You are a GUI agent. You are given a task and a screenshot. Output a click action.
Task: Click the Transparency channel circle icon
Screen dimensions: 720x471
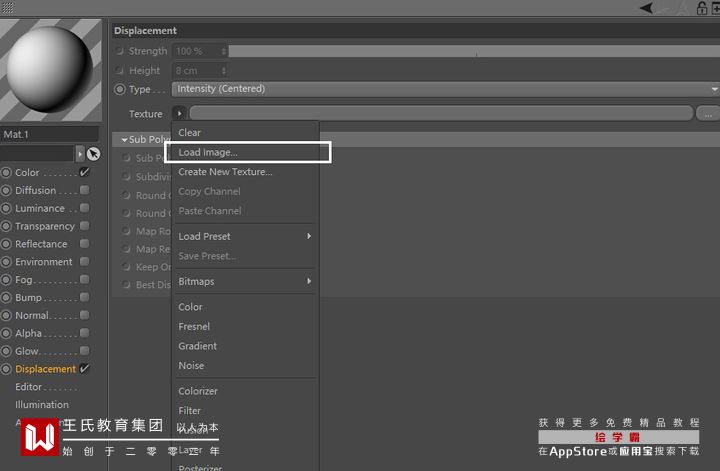(6, 226)
